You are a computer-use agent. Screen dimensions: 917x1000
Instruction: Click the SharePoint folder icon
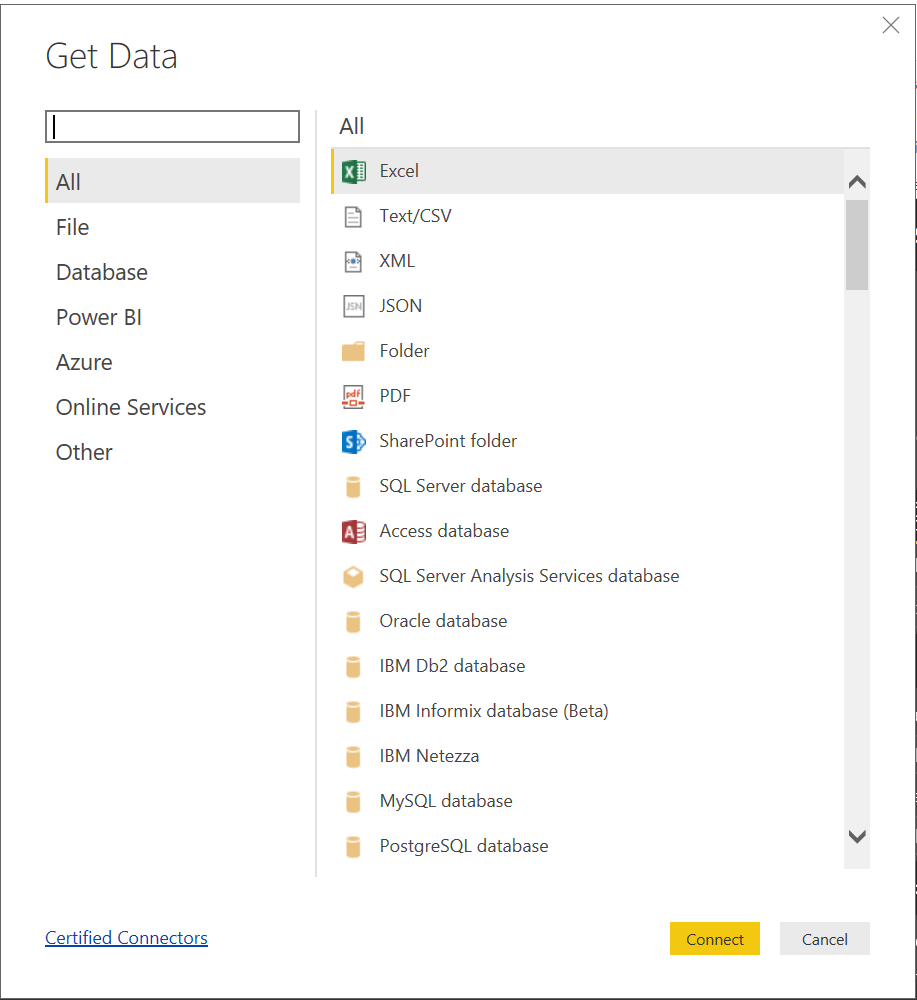click(353, 441)
